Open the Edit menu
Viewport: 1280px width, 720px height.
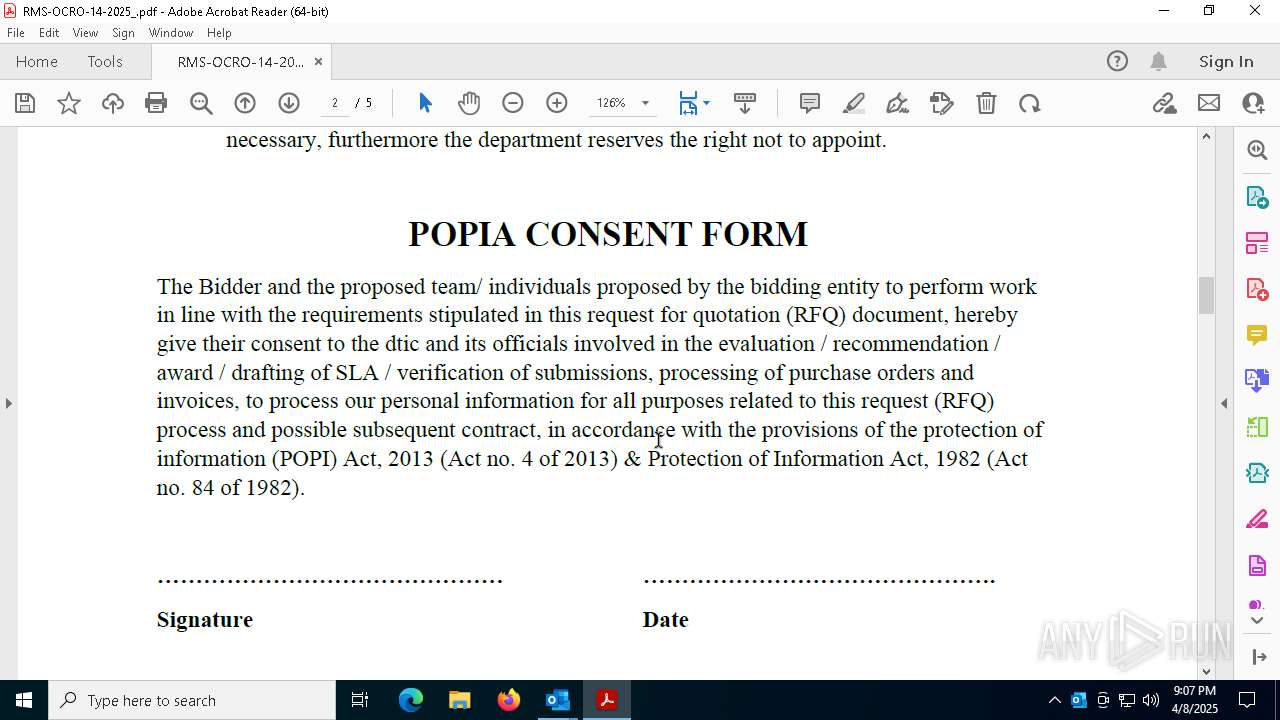[x=49, y=33]
